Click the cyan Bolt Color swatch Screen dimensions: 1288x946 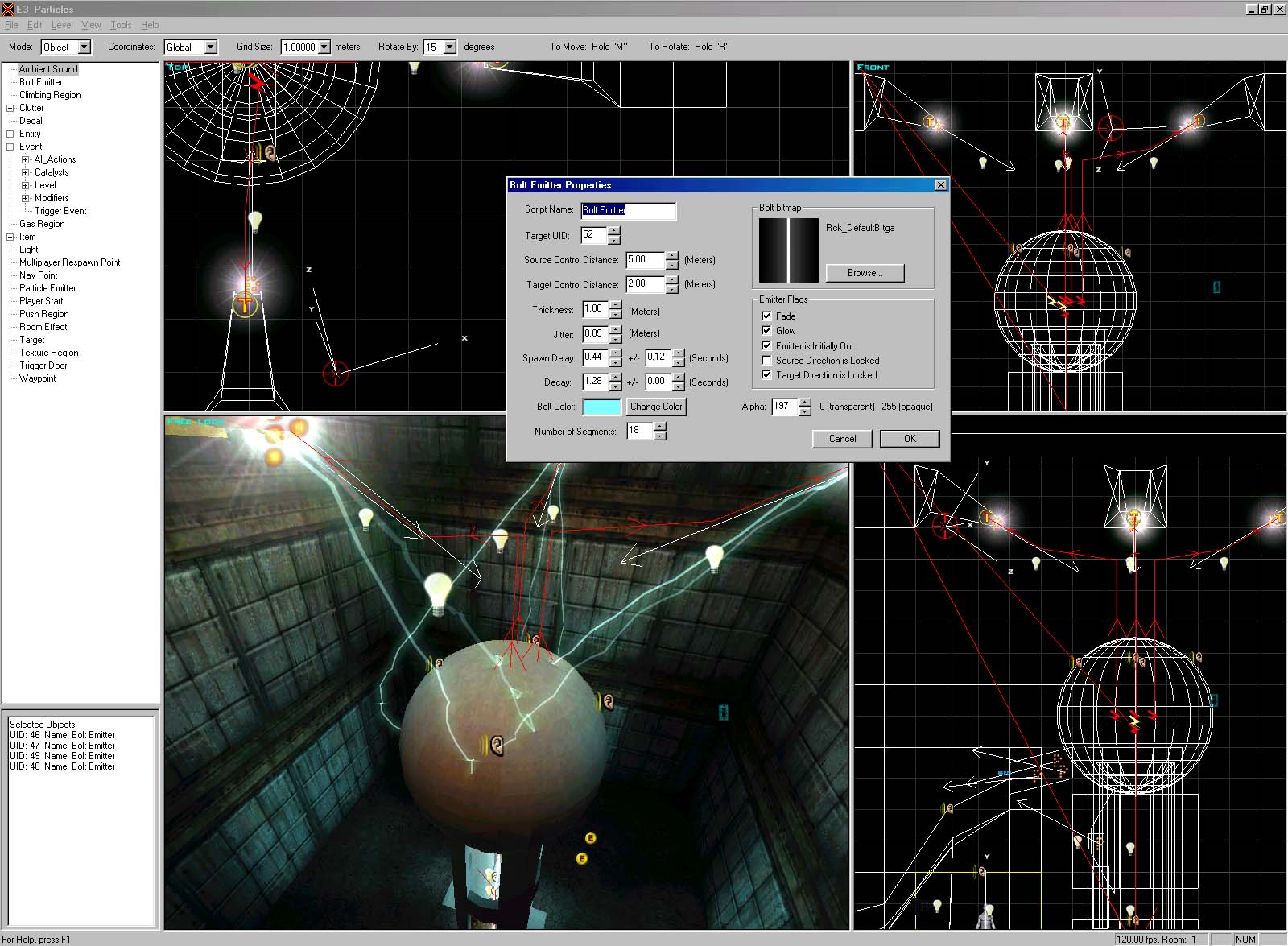(x=601, y=407)
